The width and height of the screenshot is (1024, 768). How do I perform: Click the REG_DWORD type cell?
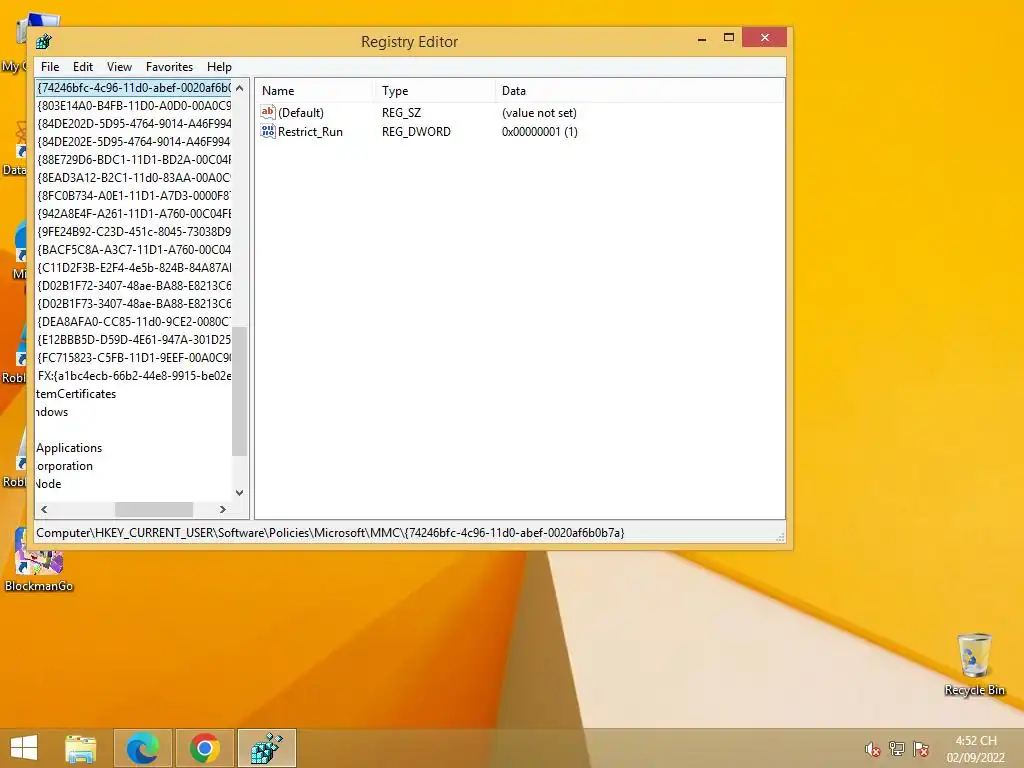click(x=416, y=131)
